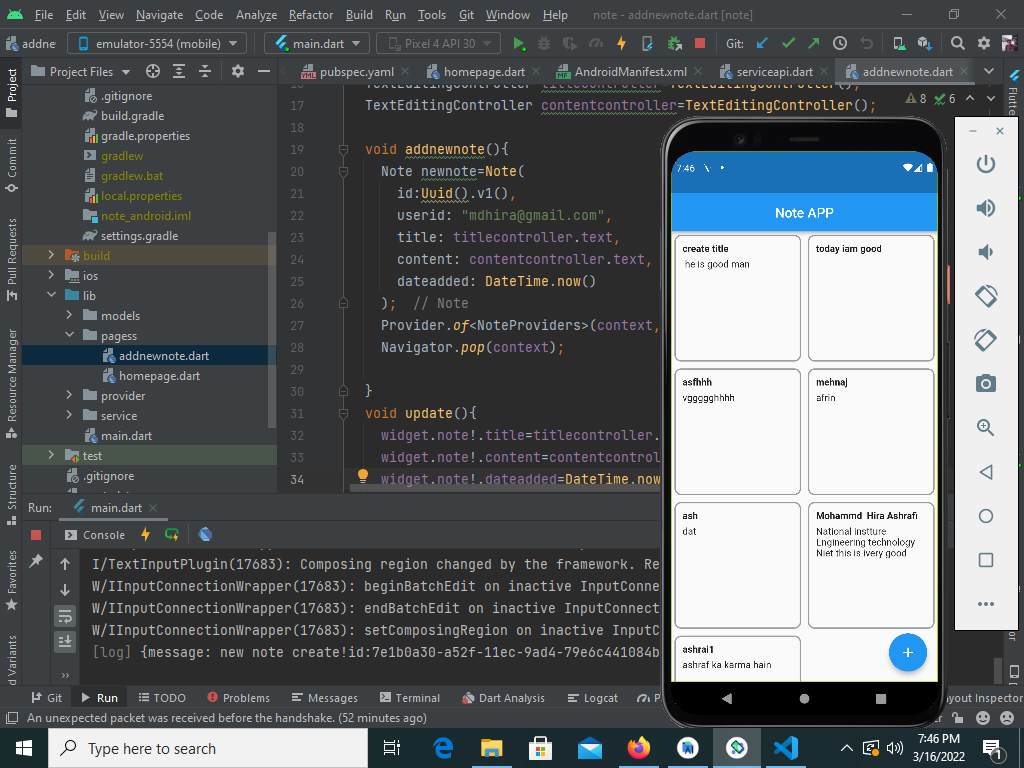Screen dimensions: 1024x768
Task: Run the app with the green play icon
Action: pos(516,44)
